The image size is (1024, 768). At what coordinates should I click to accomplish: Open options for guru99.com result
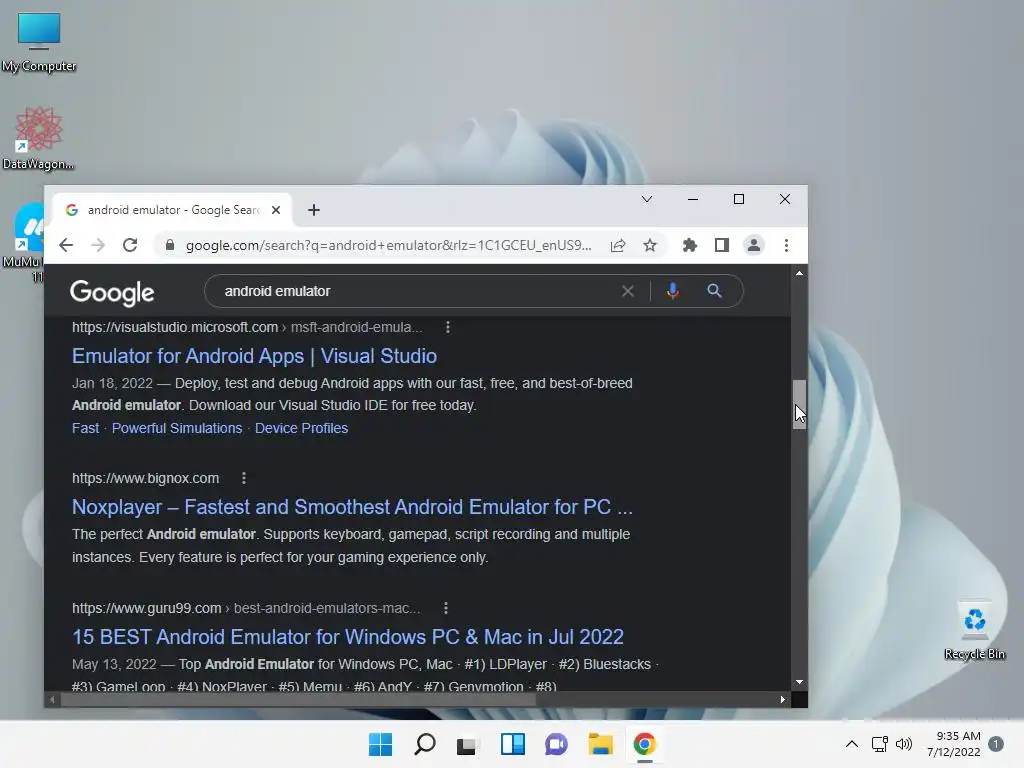[446, 608]
